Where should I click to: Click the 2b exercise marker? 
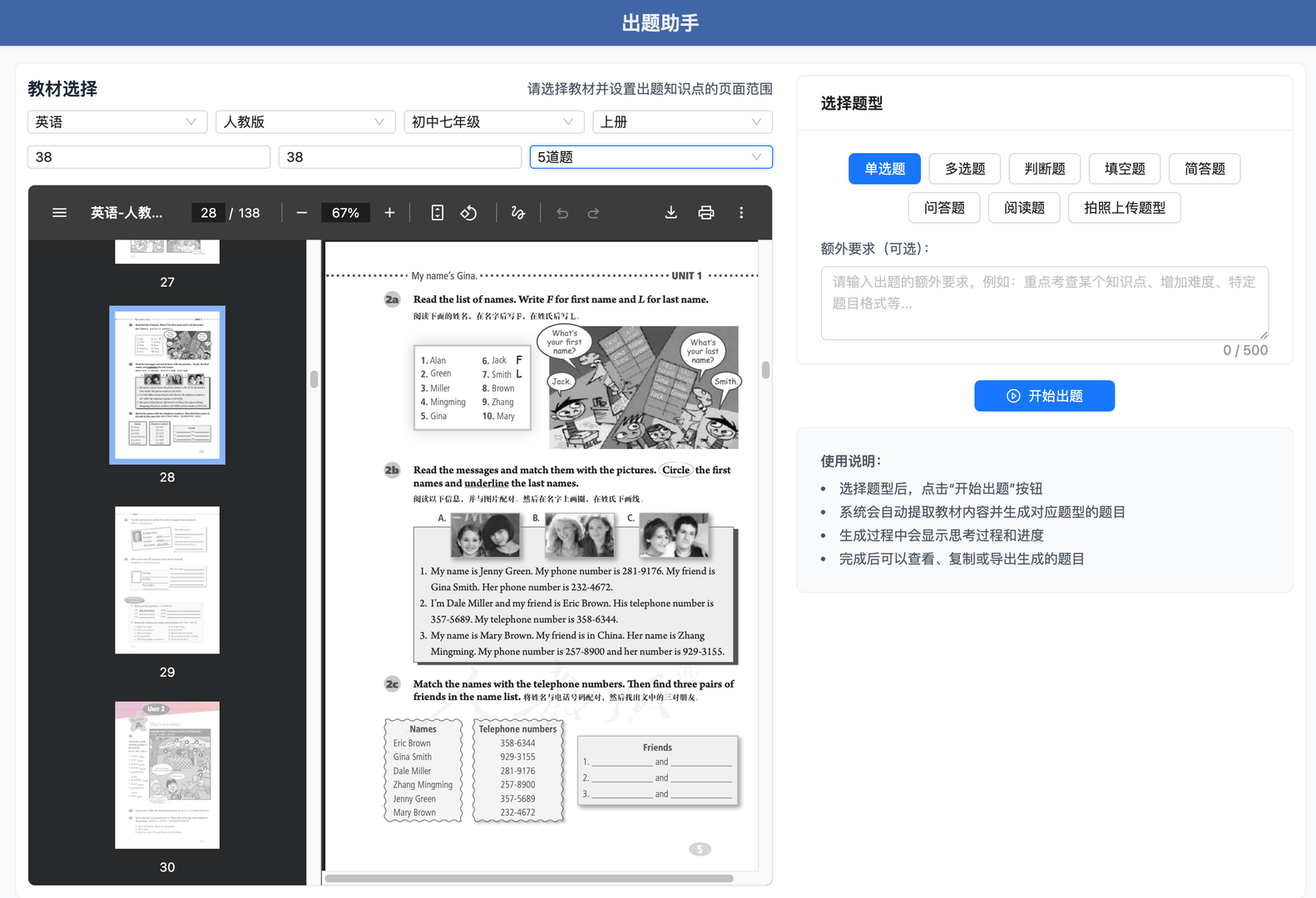392,470
